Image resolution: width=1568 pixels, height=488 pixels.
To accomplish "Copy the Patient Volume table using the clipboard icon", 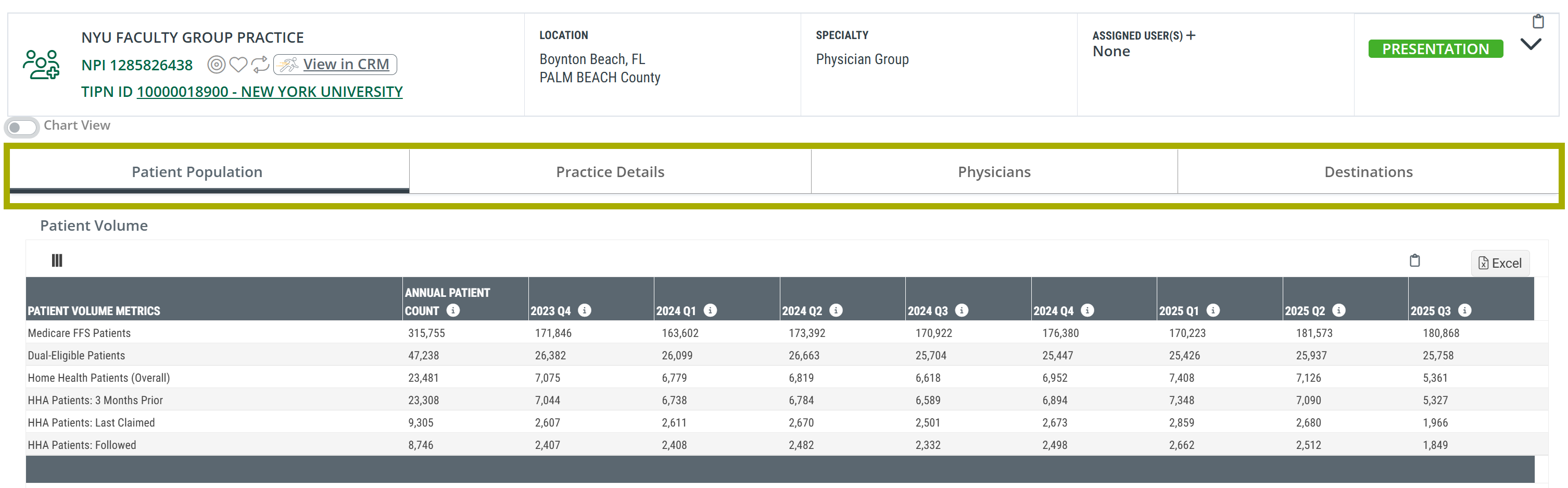I will point(1414,261).
